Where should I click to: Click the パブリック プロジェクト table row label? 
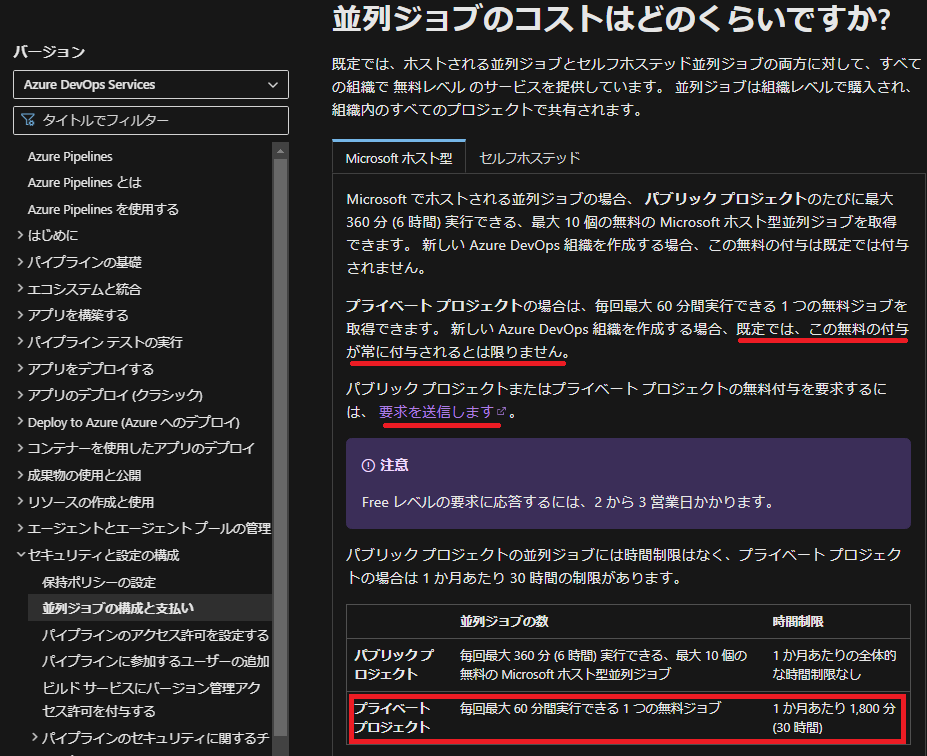click(x=394, y=664)
